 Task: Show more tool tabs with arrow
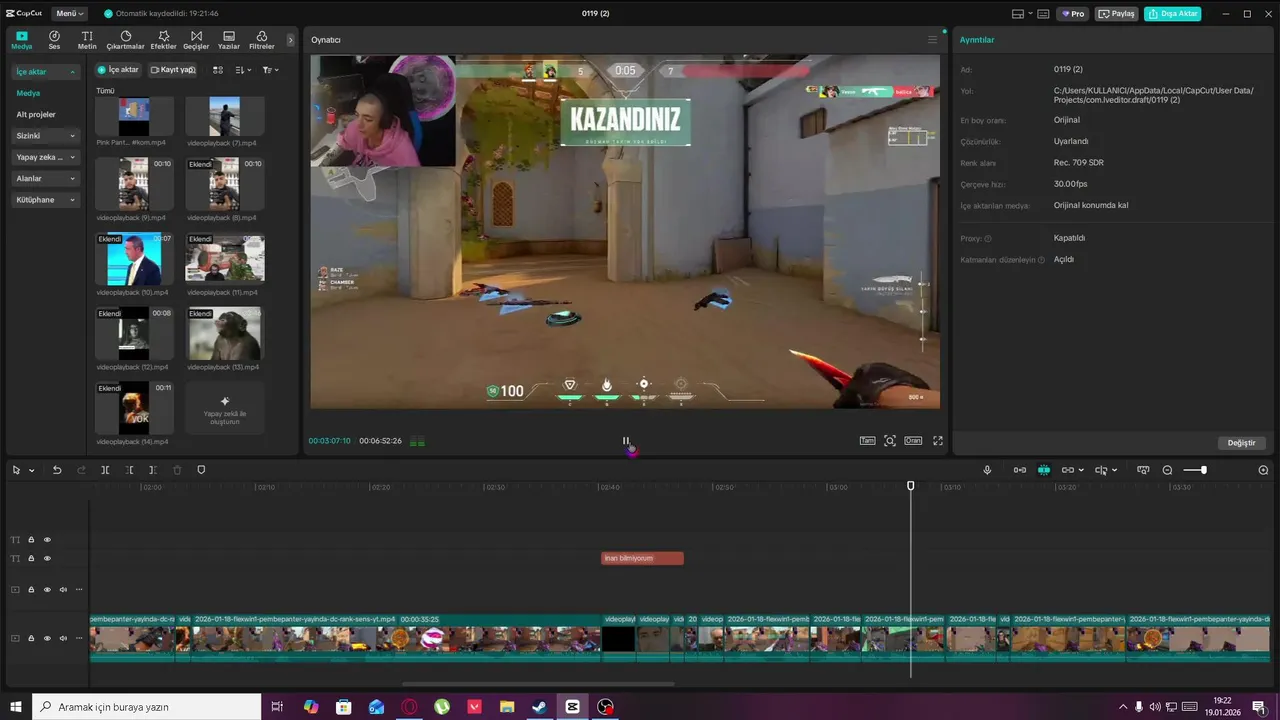[291, 40]
